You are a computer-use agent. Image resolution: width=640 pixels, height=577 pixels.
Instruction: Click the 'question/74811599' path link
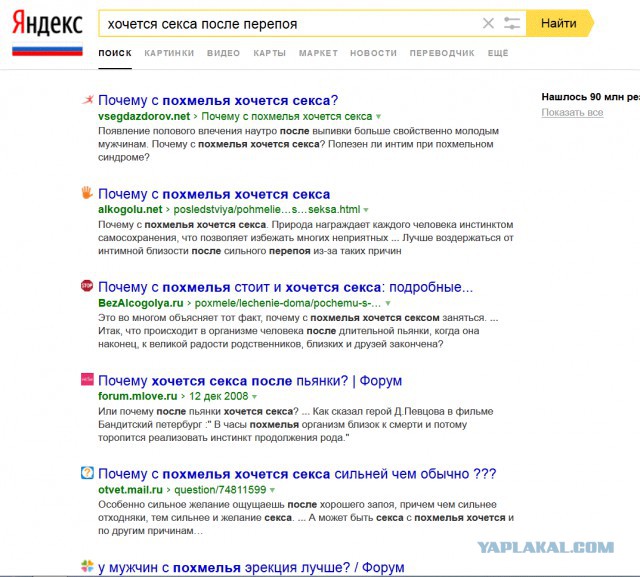(x=220, y=490)
